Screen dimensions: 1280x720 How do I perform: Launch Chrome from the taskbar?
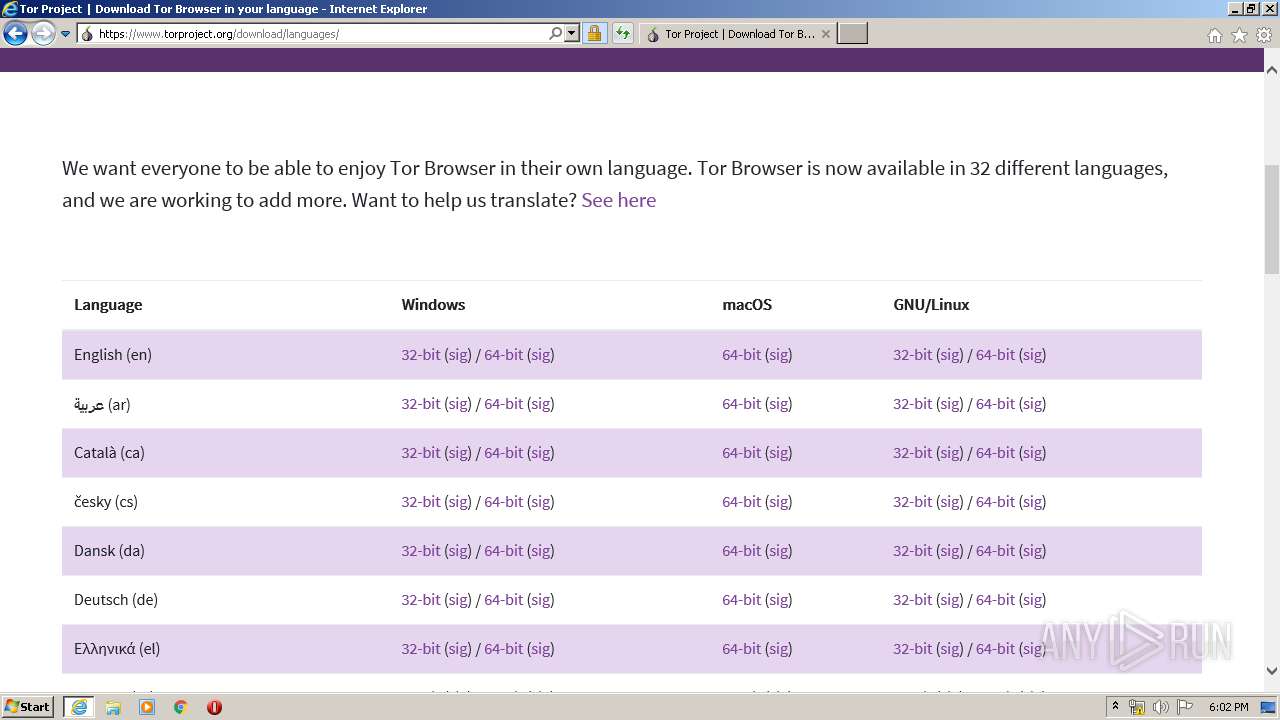(181, 707)
